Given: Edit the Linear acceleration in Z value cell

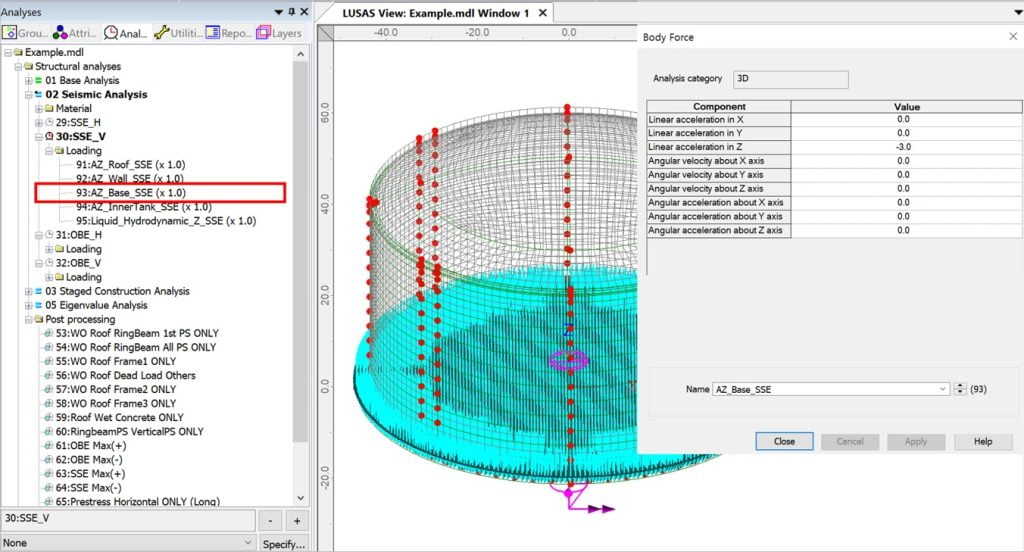Looking at the screenshot, I should [x=903, y=146].
